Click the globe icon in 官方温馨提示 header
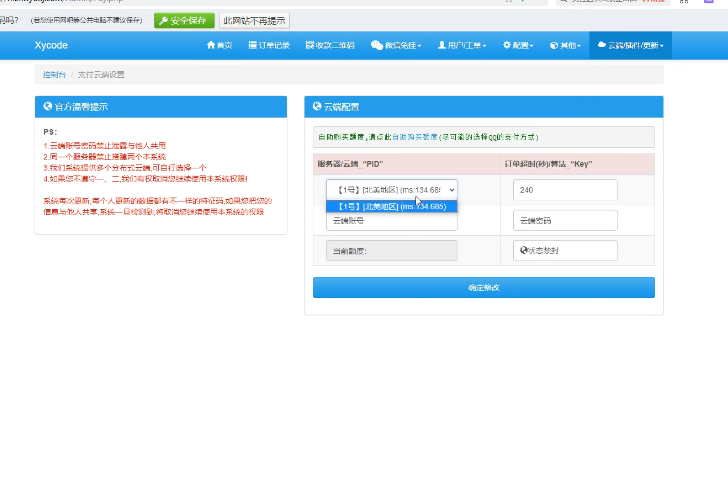This screenshot has width=728, height=484. (x=47, y=106)
